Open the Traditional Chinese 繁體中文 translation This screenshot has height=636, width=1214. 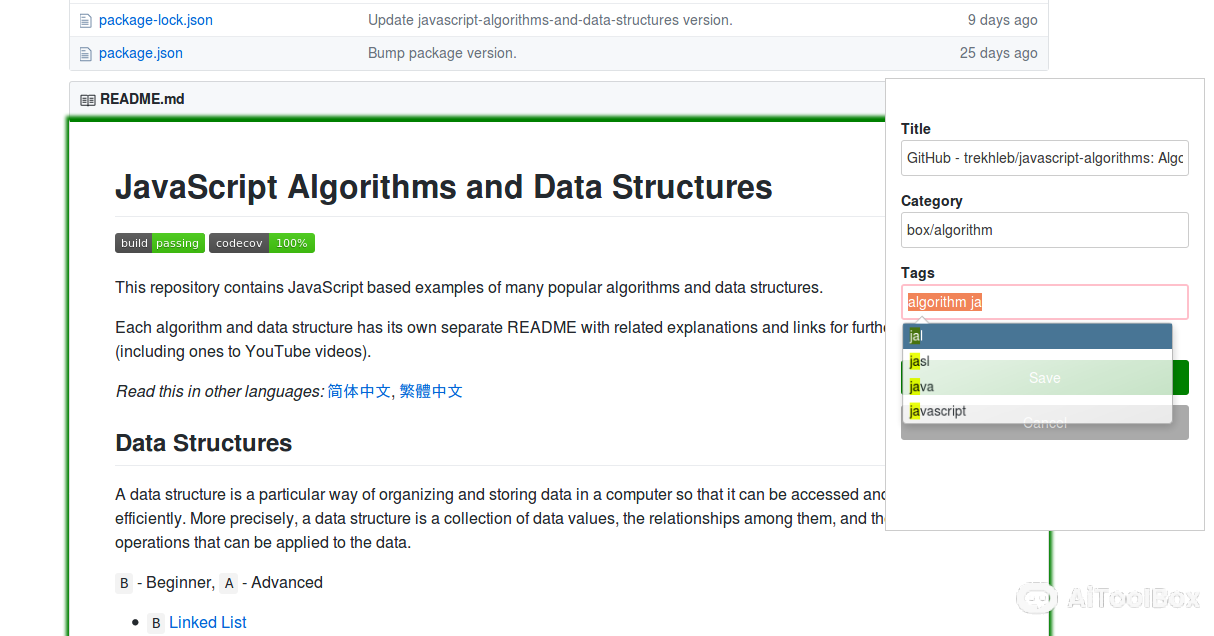431,392
